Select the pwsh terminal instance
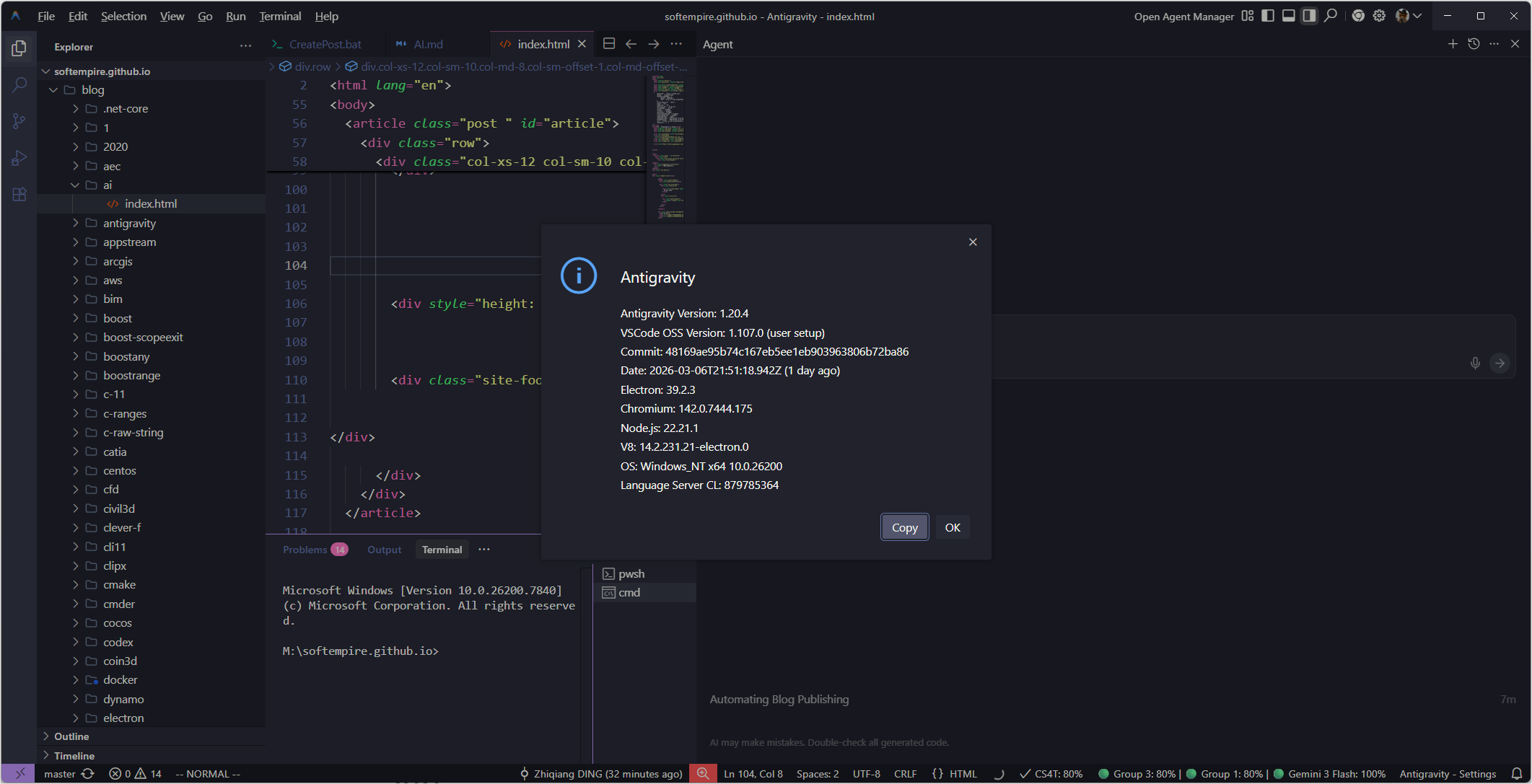Screen dimensions: 1532x784 631,573
